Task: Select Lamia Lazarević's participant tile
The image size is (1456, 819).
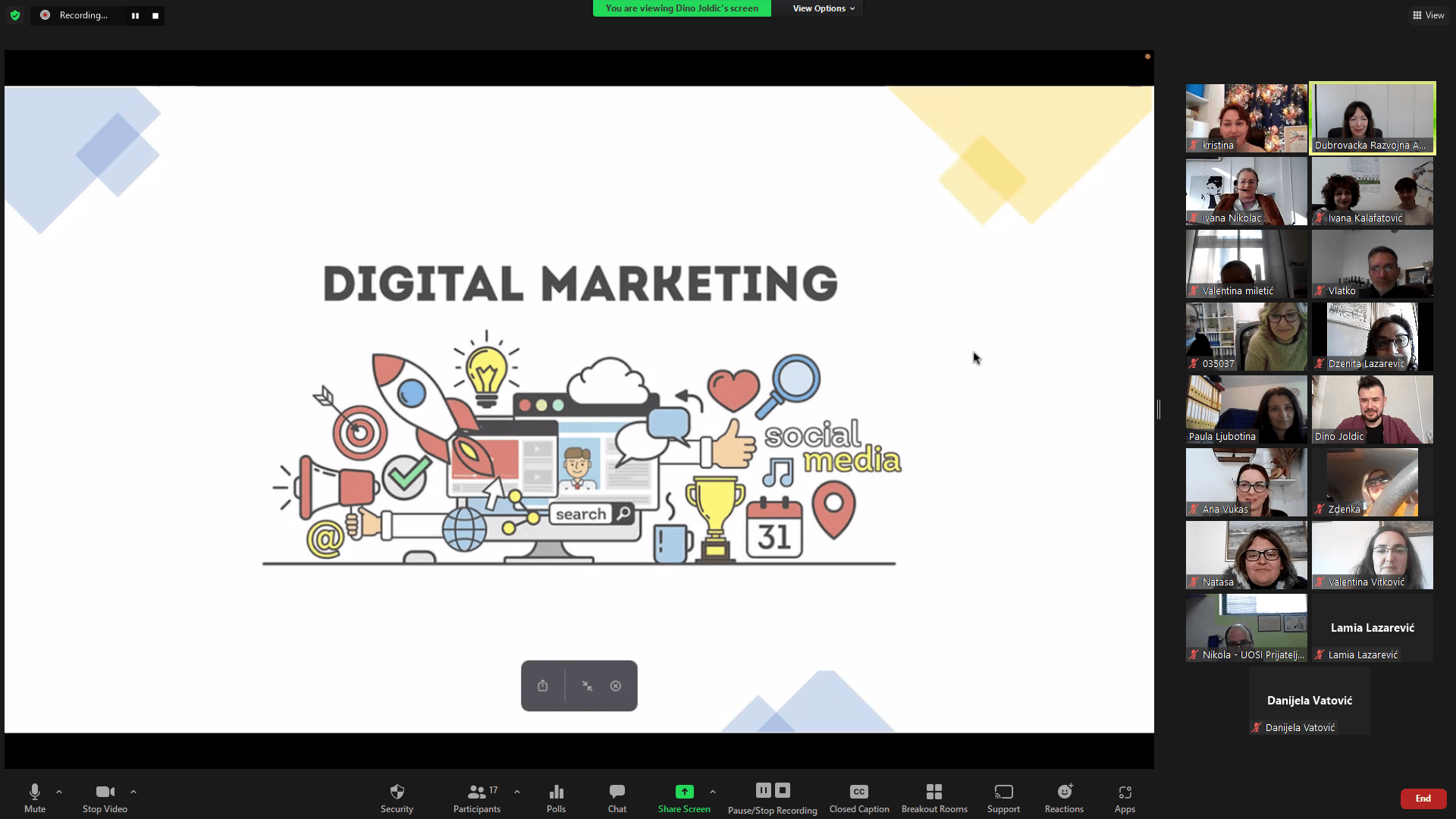Action: [1373, 627]
